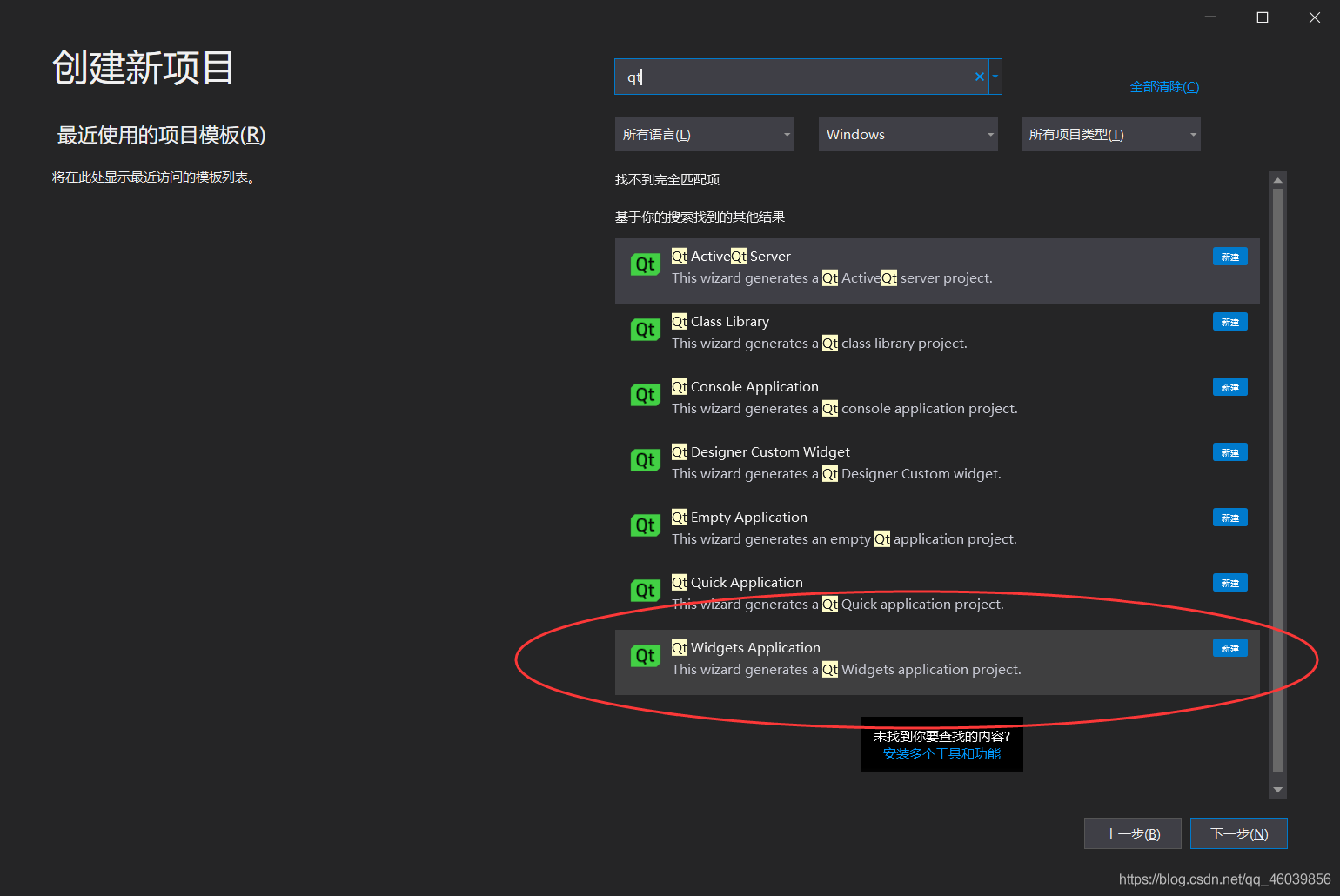
Task: Click the Qt logo beside Class Library
Action: click(x=646, y=330)
